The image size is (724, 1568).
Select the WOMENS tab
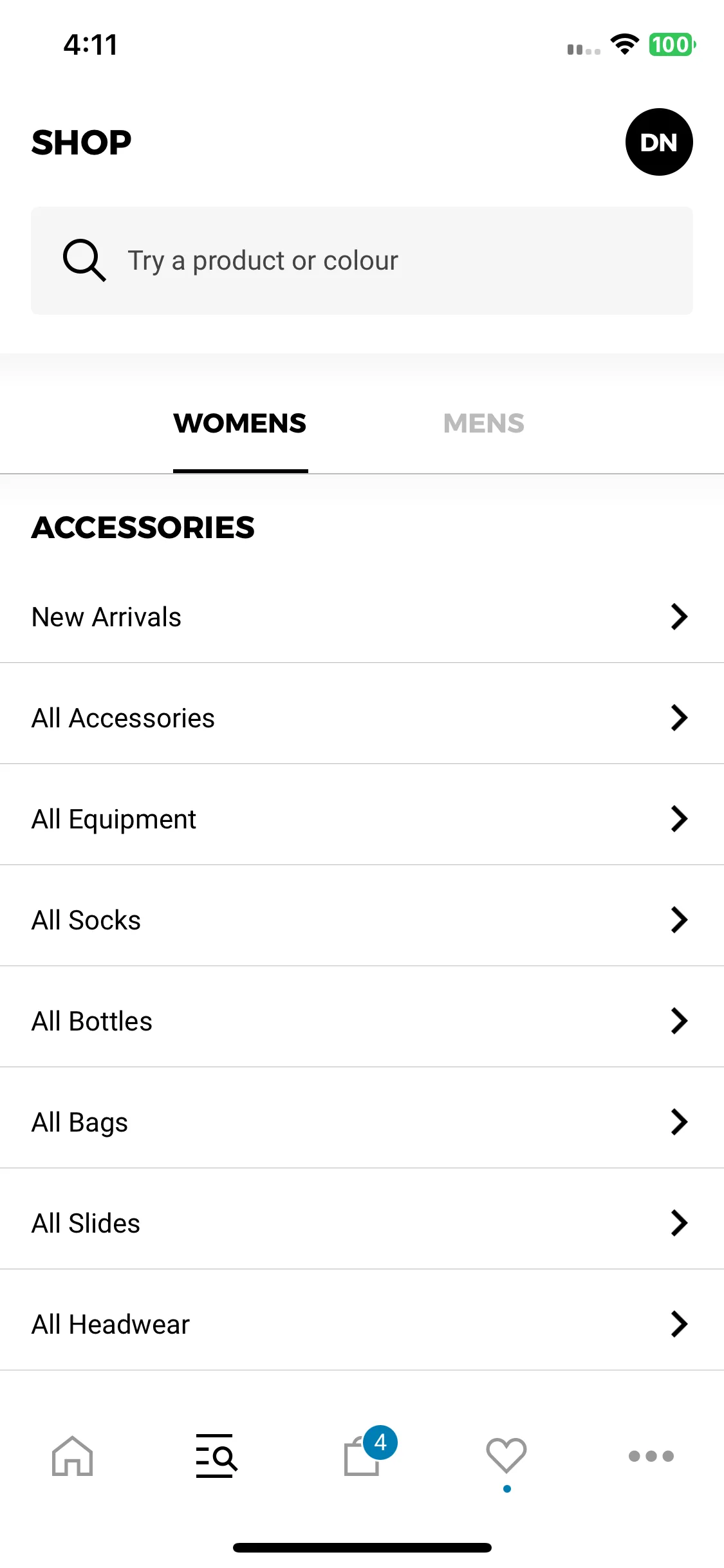[x=240, y=423]
